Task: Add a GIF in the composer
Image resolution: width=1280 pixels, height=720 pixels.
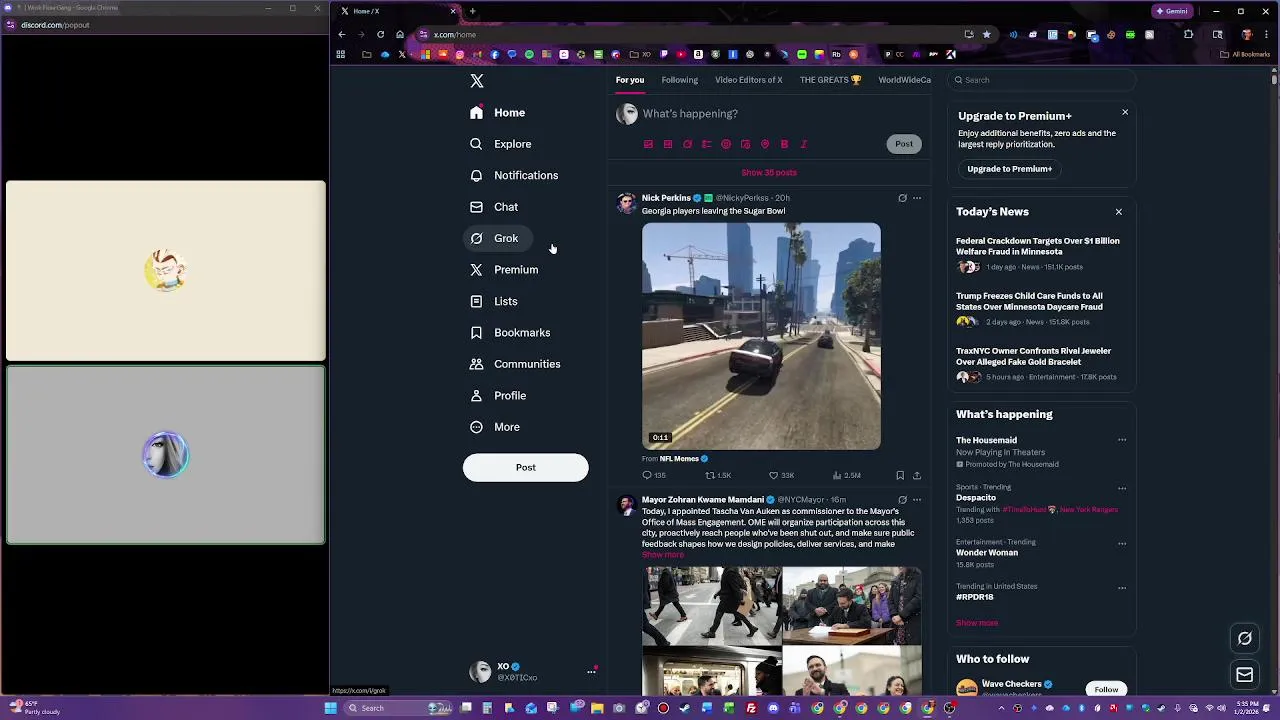Action: tap(668, 144)
